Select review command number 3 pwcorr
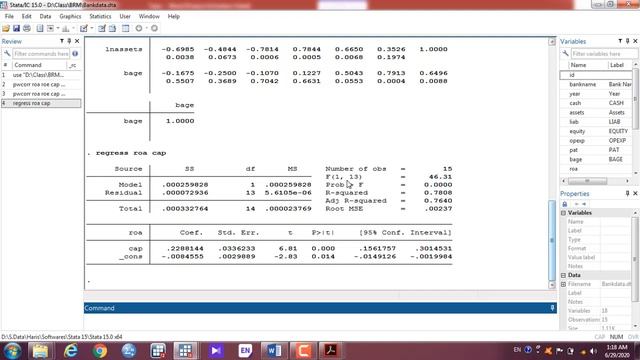The height and width of the screenshot is (360, 640). [41, 94]
